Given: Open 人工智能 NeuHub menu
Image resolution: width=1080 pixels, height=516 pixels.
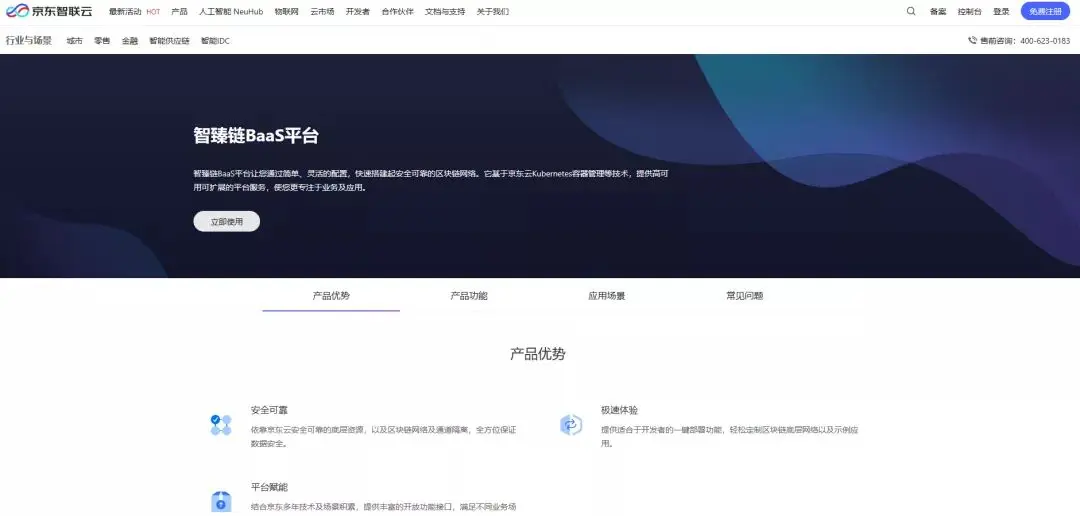Looking at the screenshot, I should tap(231, 12).
